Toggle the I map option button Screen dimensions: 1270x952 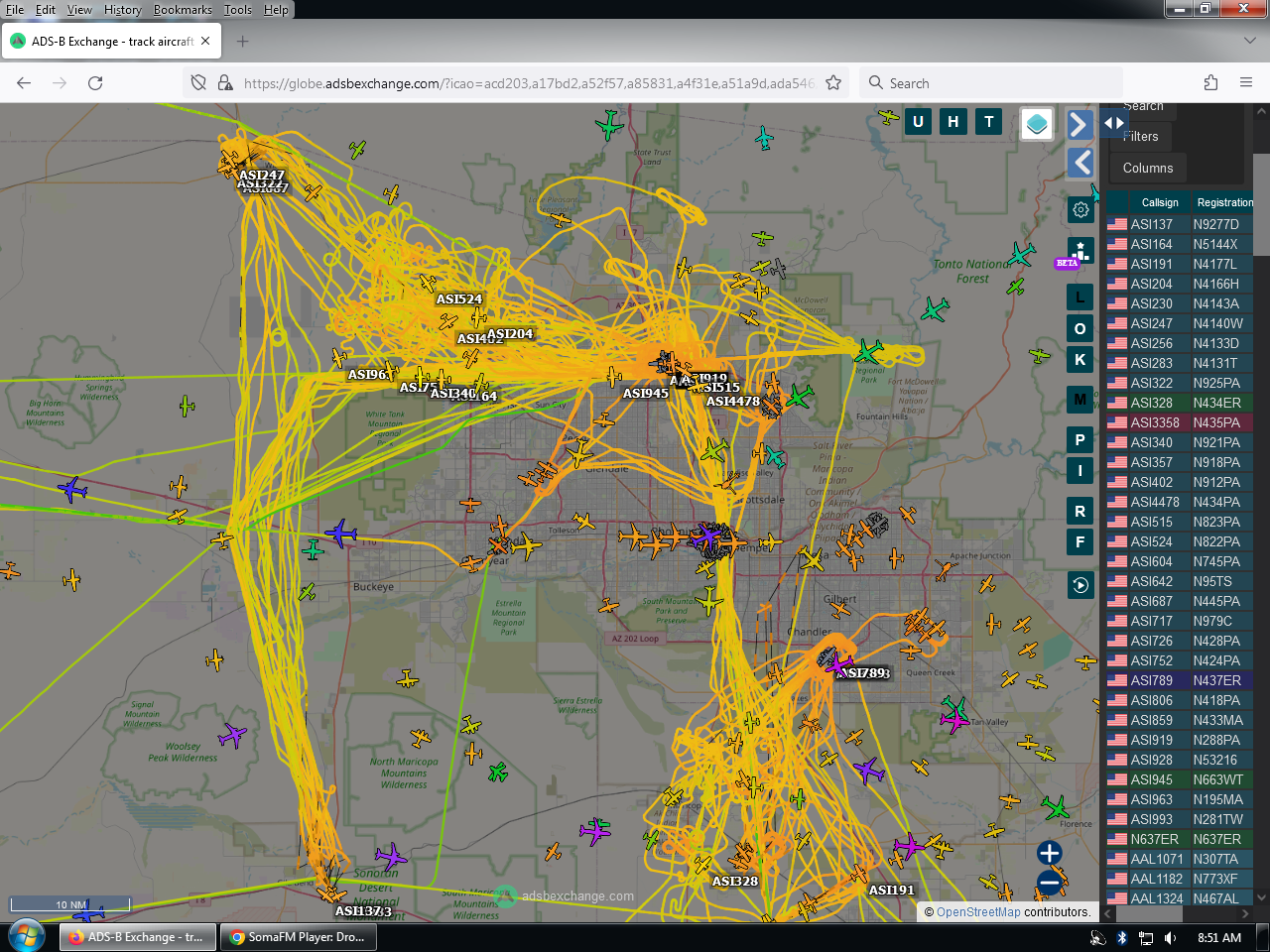[x=1080, y=470]
